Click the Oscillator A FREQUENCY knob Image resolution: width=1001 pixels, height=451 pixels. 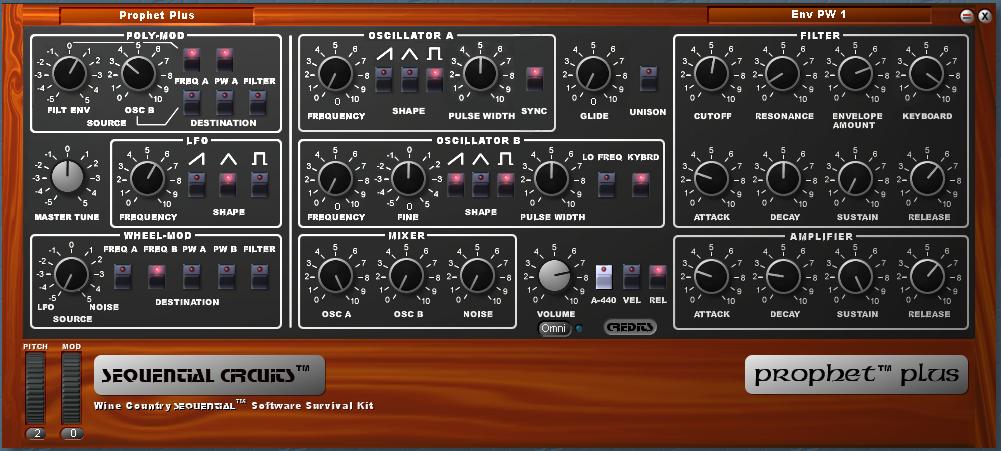tap(336, 73)
